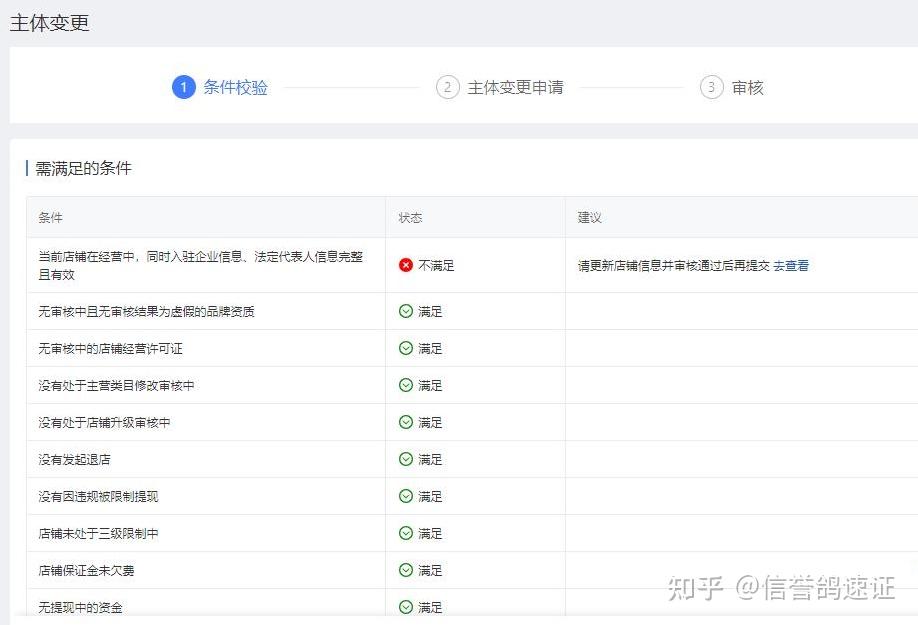Click the 需满足的条件 section heading
This screenshot has height=625, width=918.
(x=83, y=169)
